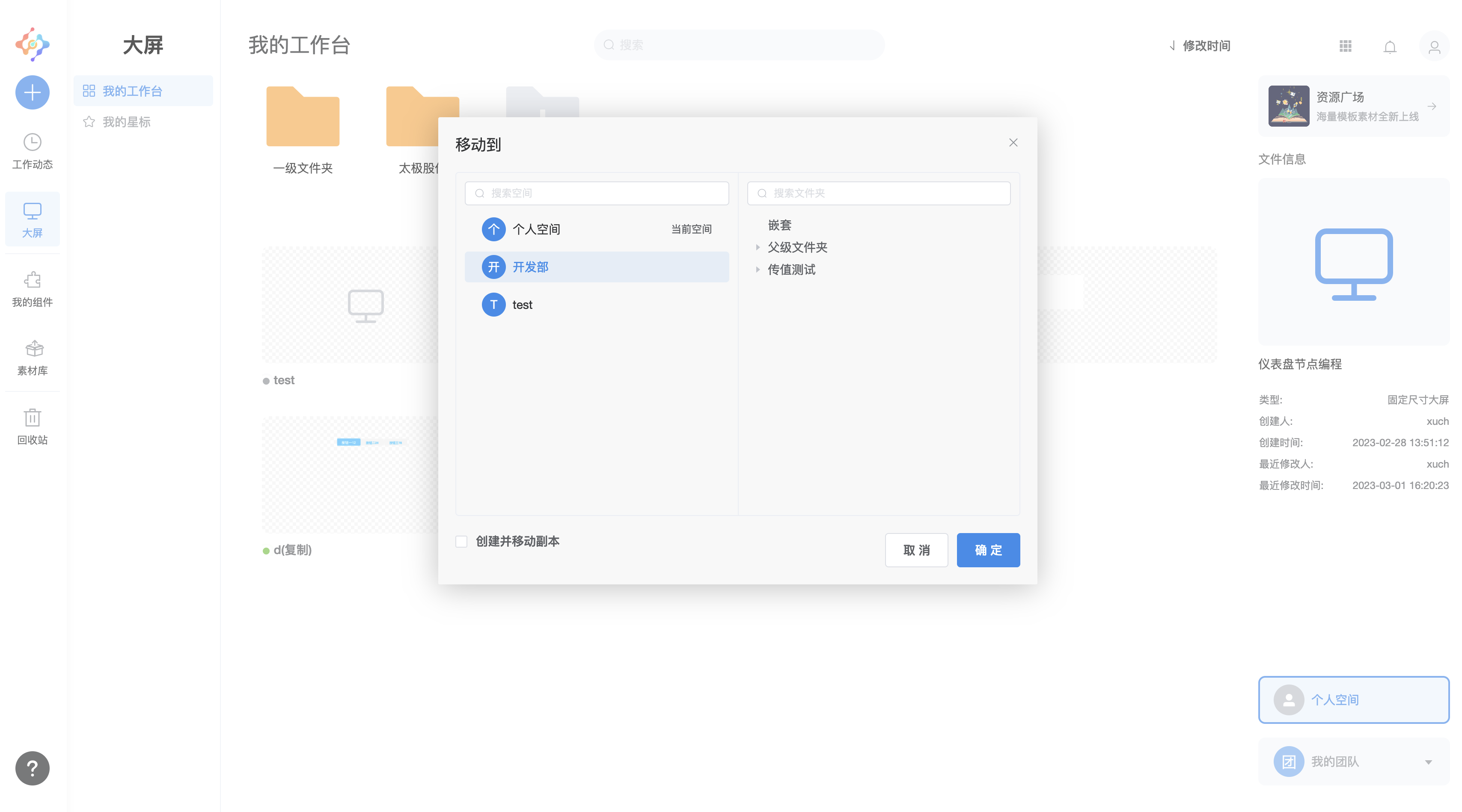Image resolution: width=1462 pixels, height=812 pixels.
Task: Choose 个人空间 in space list
Action: coord(597,229)
